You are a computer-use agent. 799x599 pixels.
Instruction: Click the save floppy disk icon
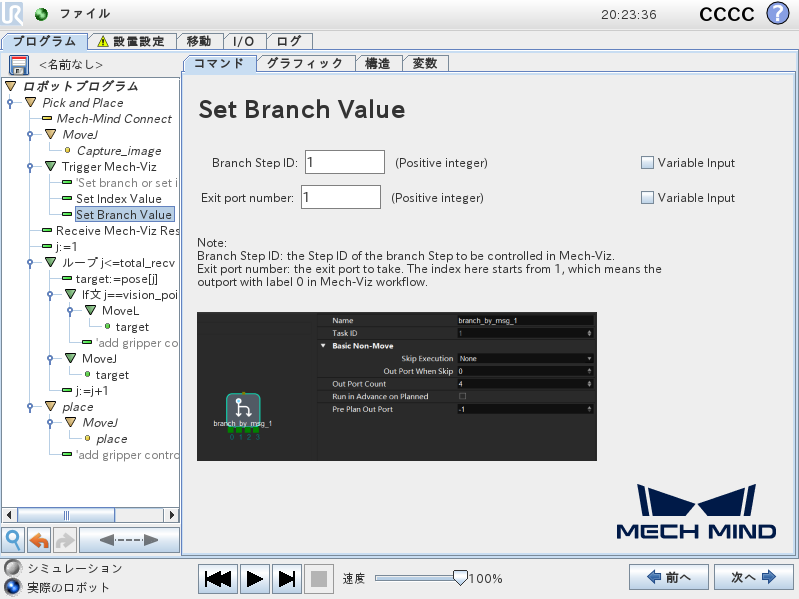(x=19, y=65)
